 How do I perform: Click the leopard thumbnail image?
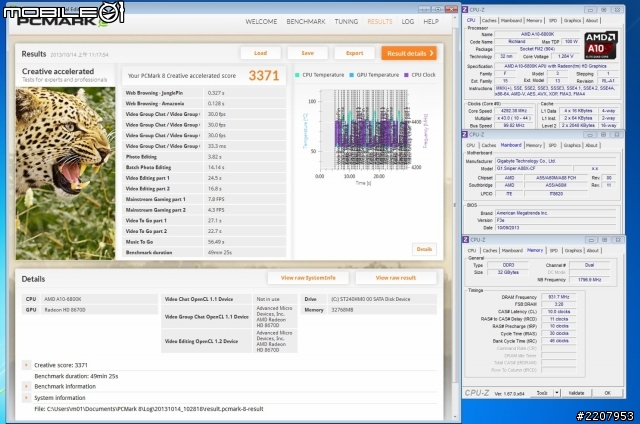(x=65, y=173)
